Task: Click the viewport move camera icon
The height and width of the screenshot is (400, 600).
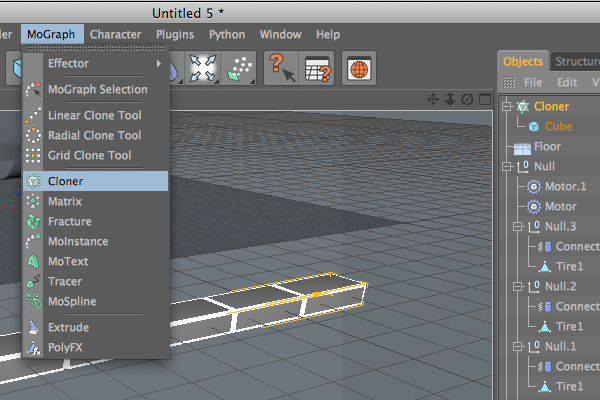Action: pyautogui.click(x=433, y=100)
